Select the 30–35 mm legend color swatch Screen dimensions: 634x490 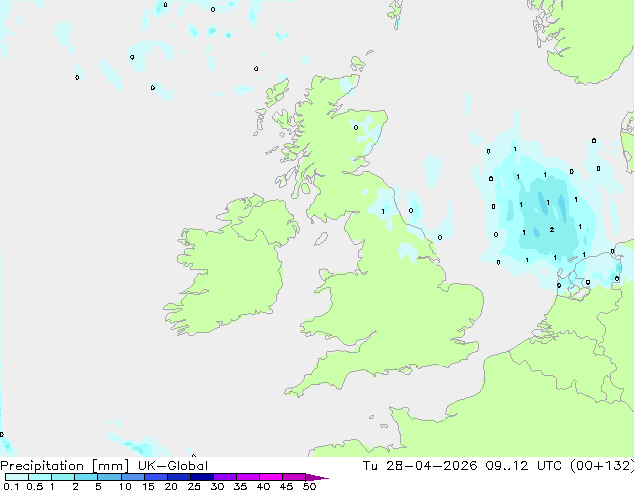click(x=224, y=477)
